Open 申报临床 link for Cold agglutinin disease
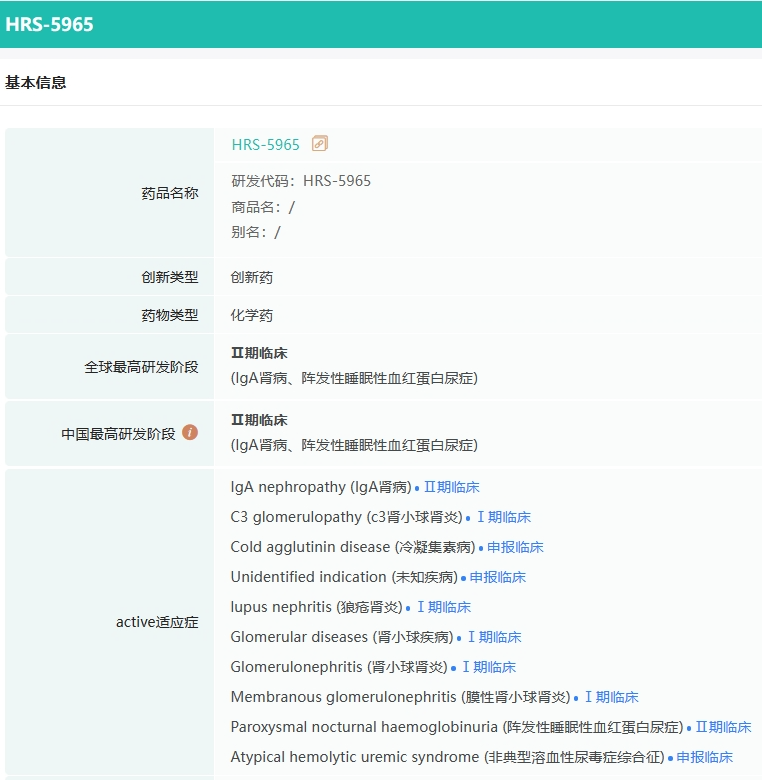 coord(515,547)
